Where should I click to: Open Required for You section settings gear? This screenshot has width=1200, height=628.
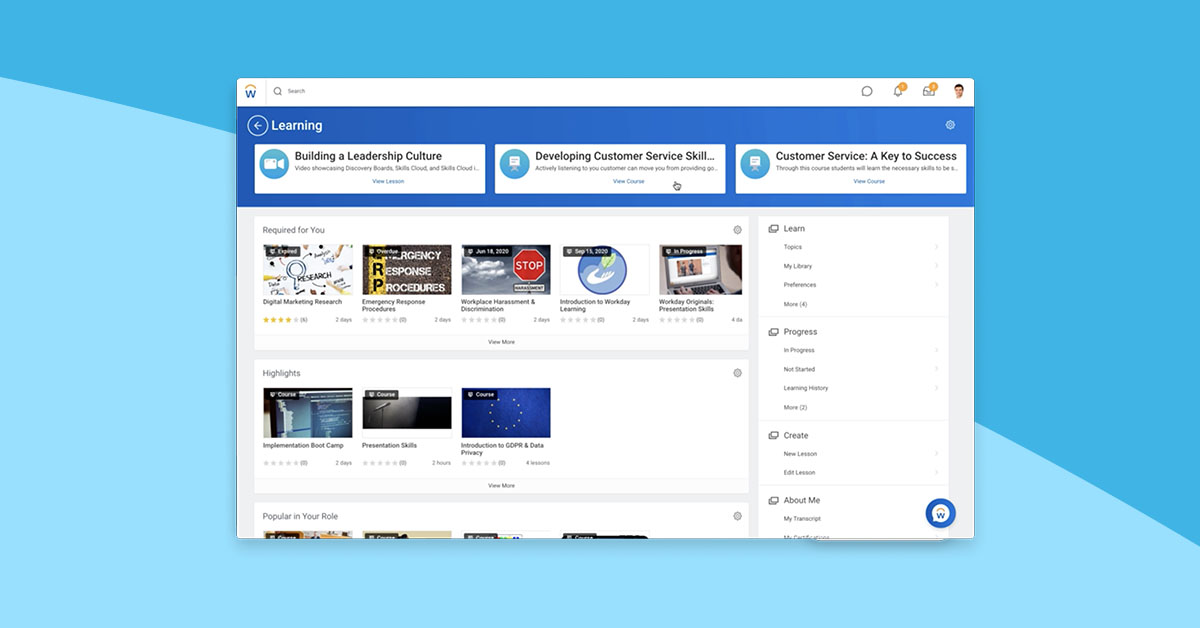pyautogui.click(x=737, y=230)
